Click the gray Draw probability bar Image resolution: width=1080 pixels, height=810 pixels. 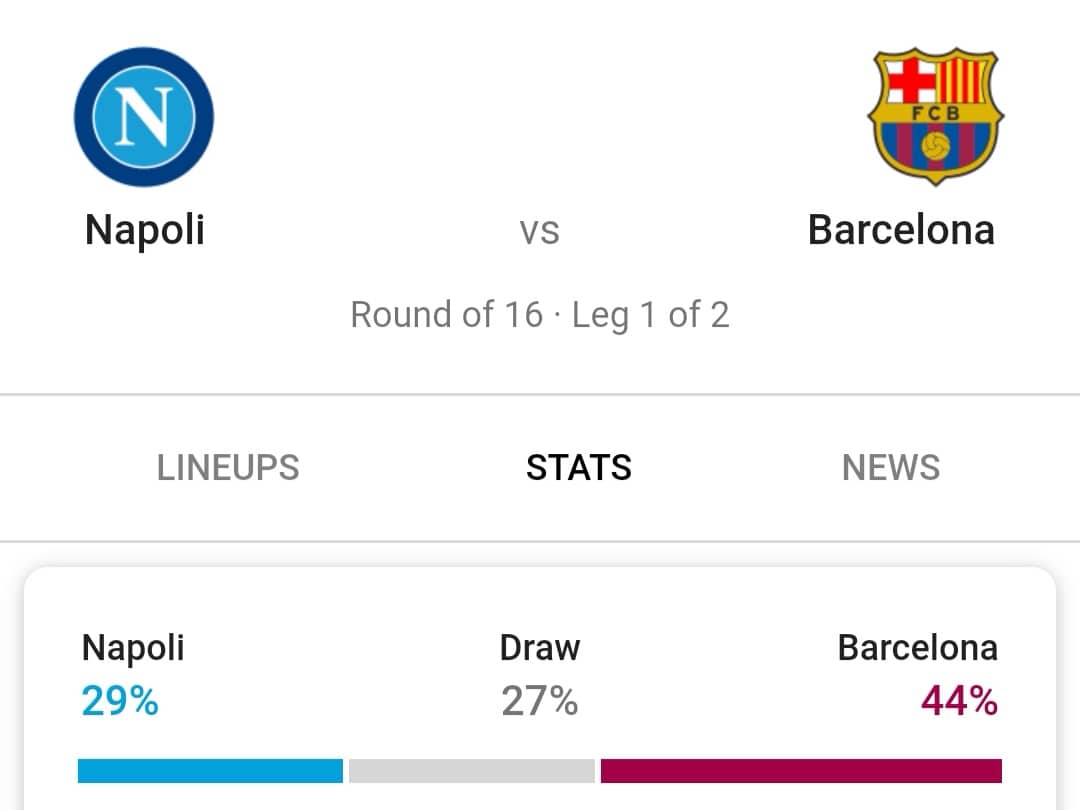[472, 771]
